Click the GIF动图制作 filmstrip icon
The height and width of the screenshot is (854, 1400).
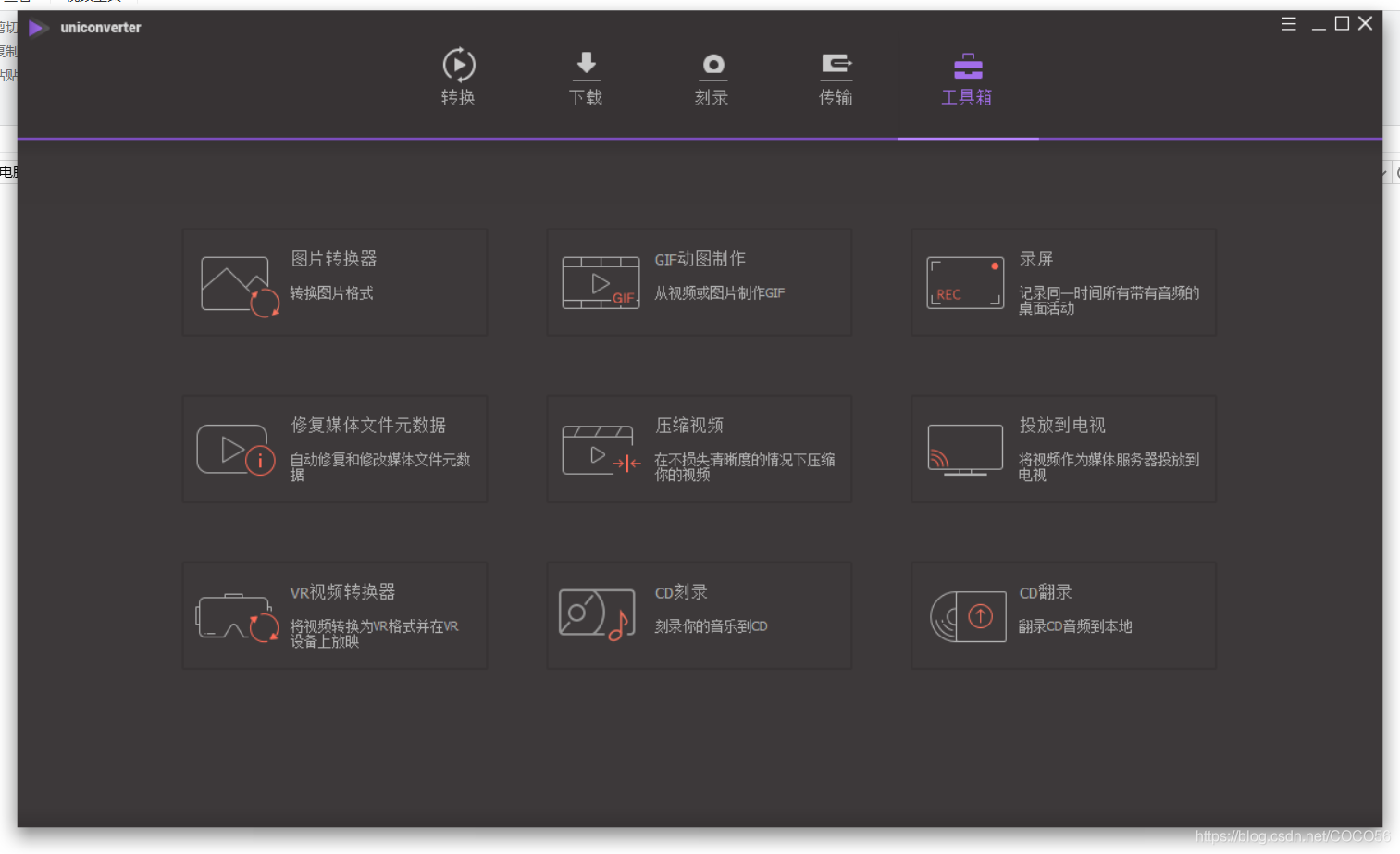(601, 283)
